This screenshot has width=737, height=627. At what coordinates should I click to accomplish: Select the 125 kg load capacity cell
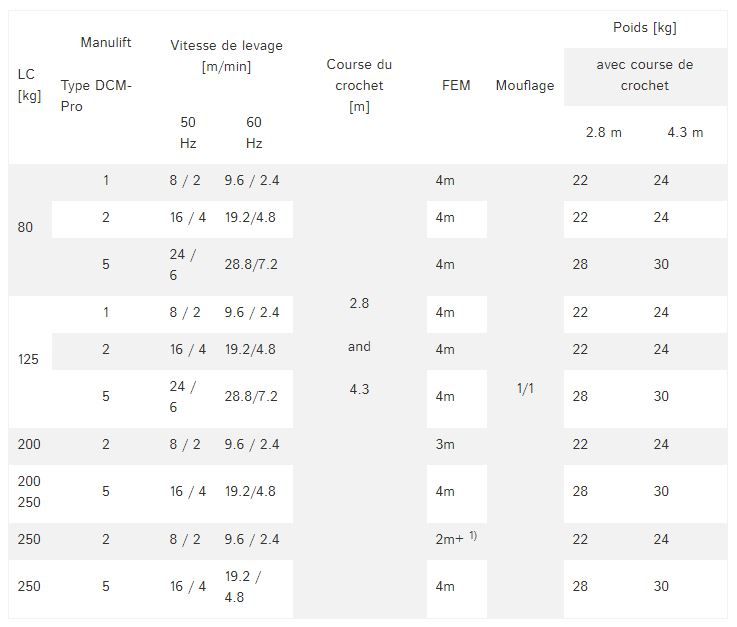29,359
